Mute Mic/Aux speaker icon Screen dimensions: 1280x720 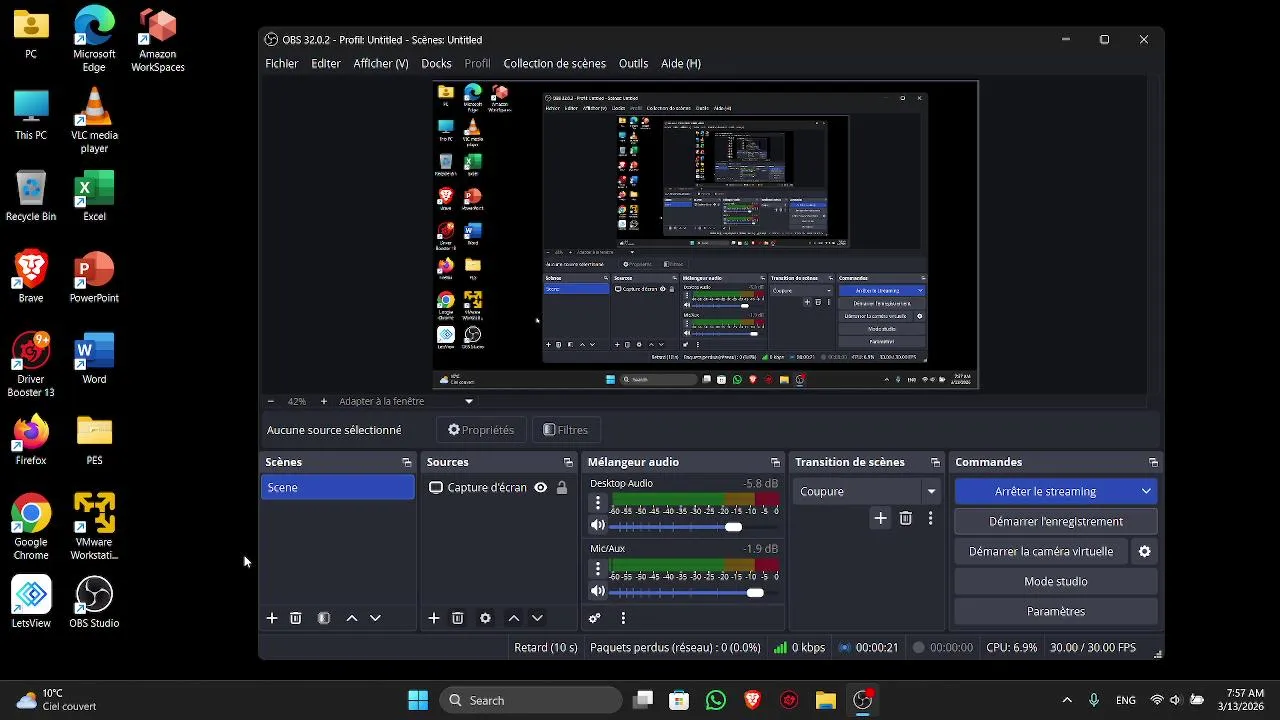click(598, 592)
